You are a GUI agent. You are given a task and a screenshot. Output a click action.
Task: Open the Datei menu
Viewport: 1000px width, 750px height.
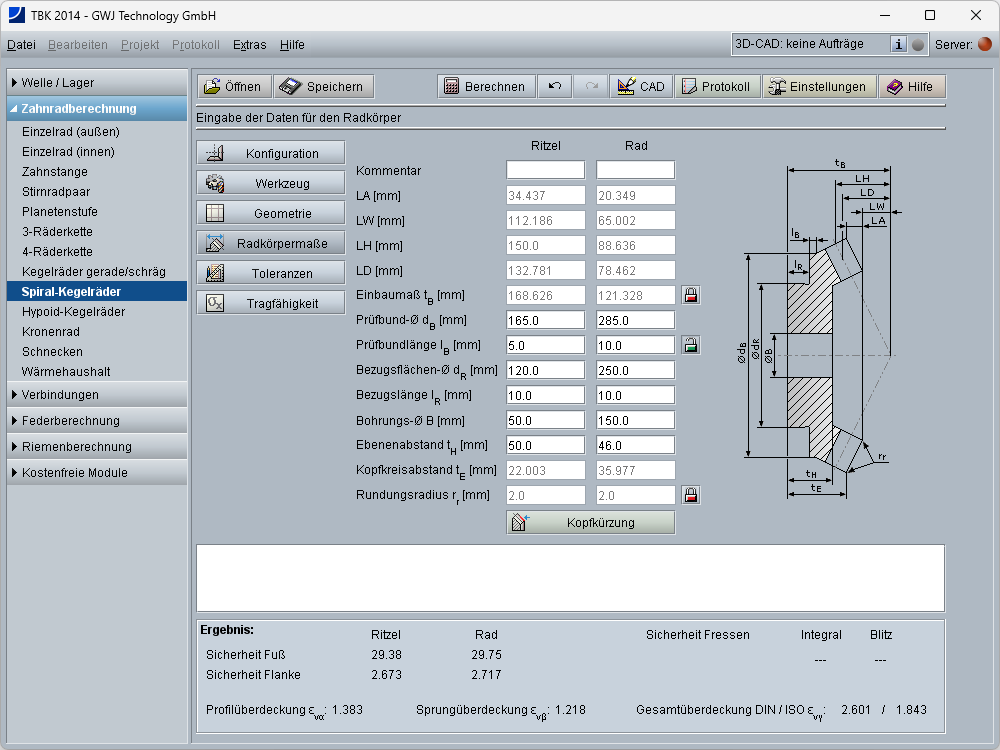pyautogui.click(x=21, y=45)
